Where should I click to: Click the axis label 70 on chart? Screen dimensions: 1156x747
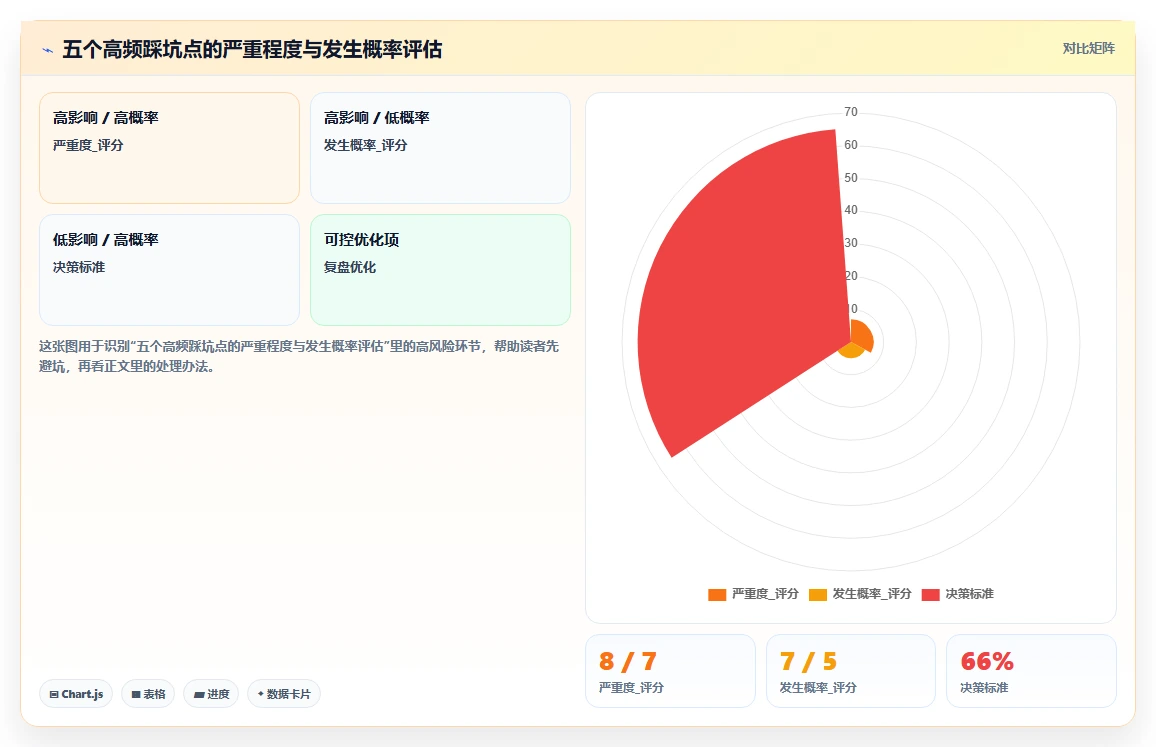coord(851,112)
